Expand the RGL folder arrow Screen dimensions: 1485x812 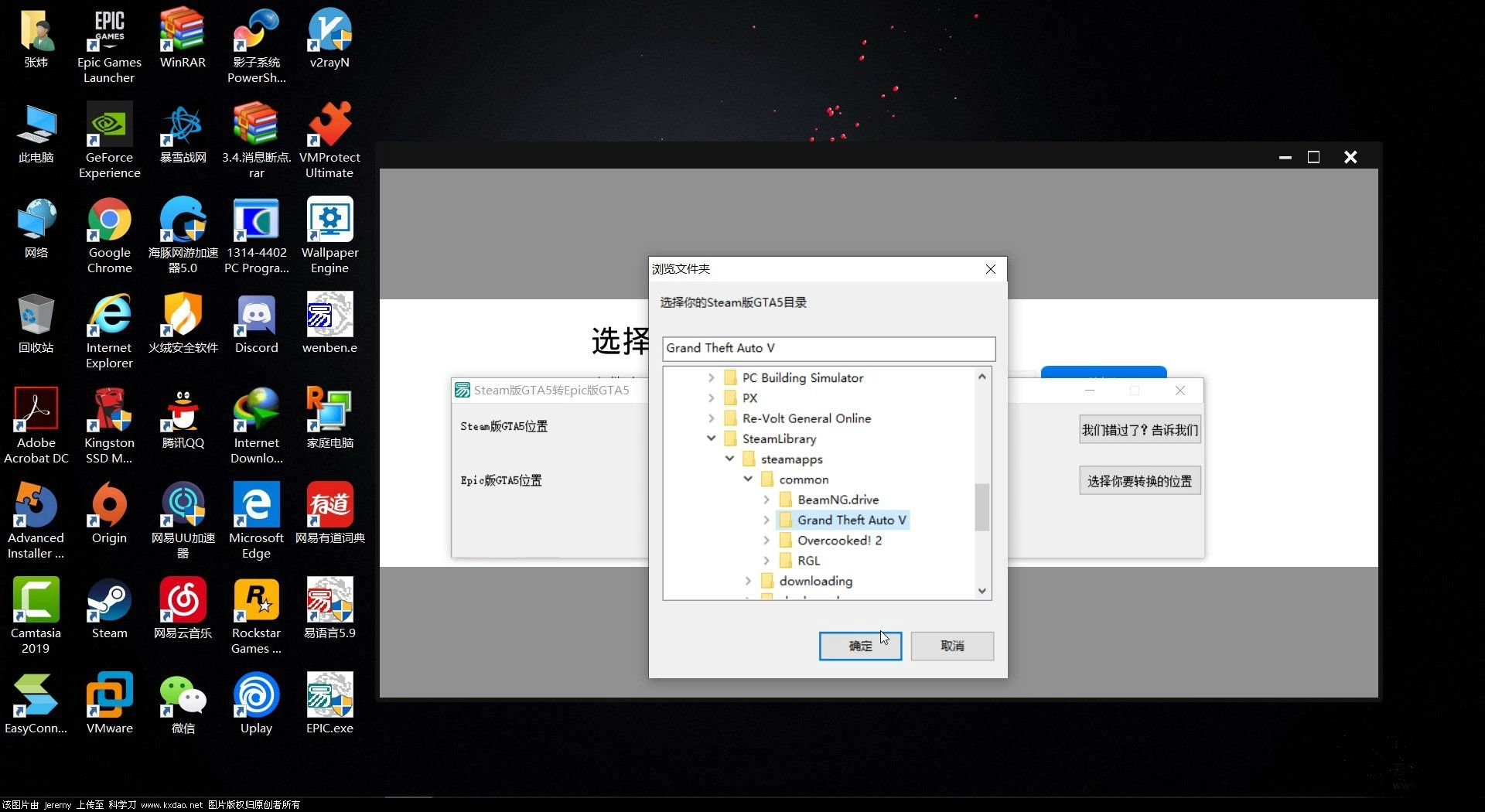click(766, 561)
